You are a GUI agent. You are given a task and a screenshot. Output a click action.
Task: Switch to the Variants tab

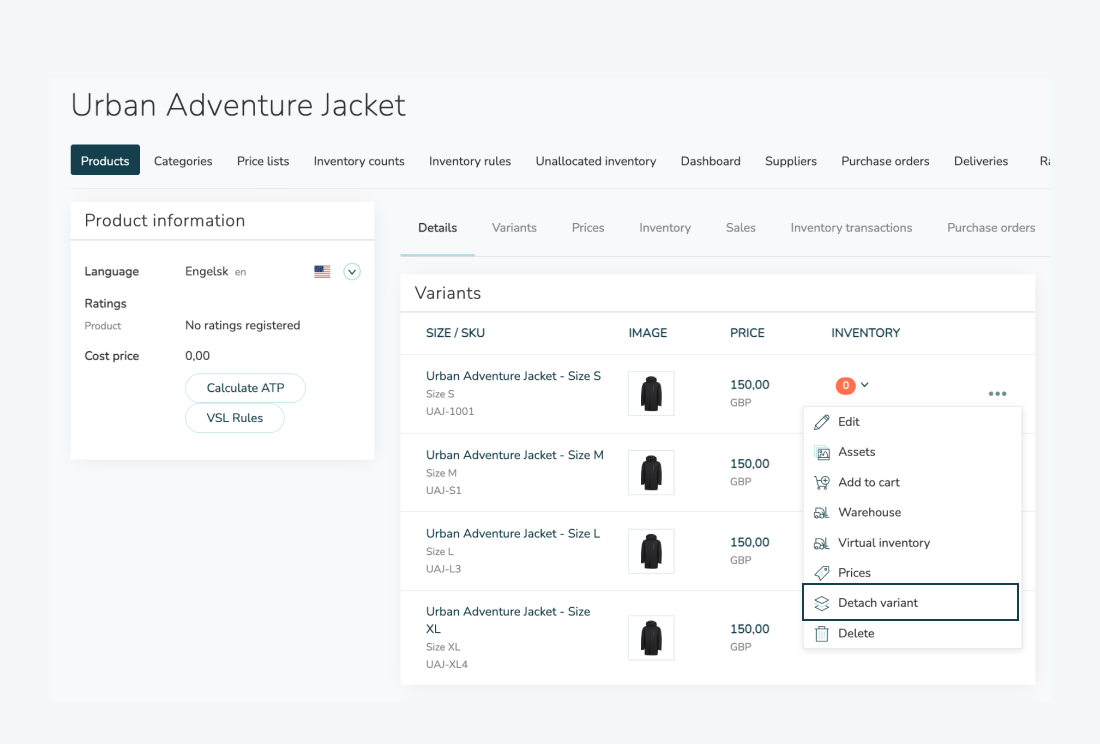point(514,228)
